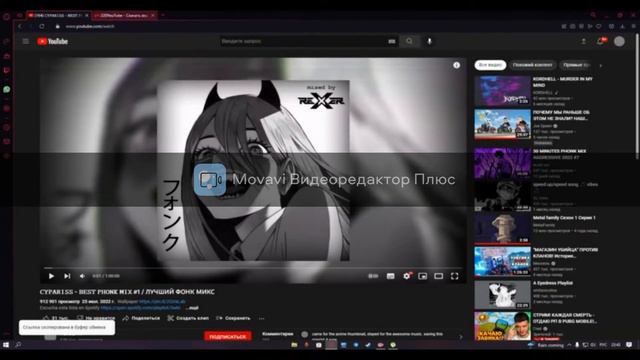This screenshot has width=640, height=360.
Task: Play the video
Action: tap(51, 276)
